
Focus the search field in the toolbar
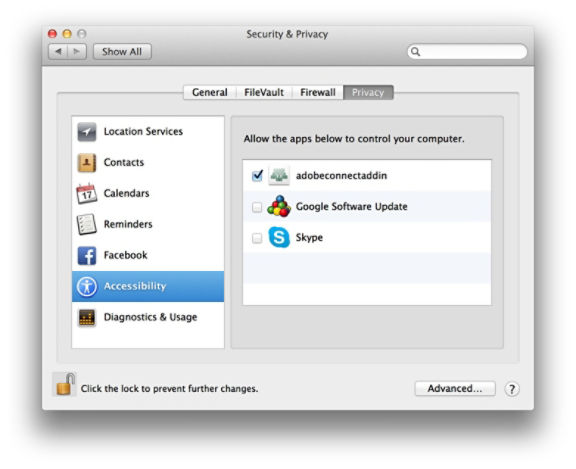[x=467, y=51]
